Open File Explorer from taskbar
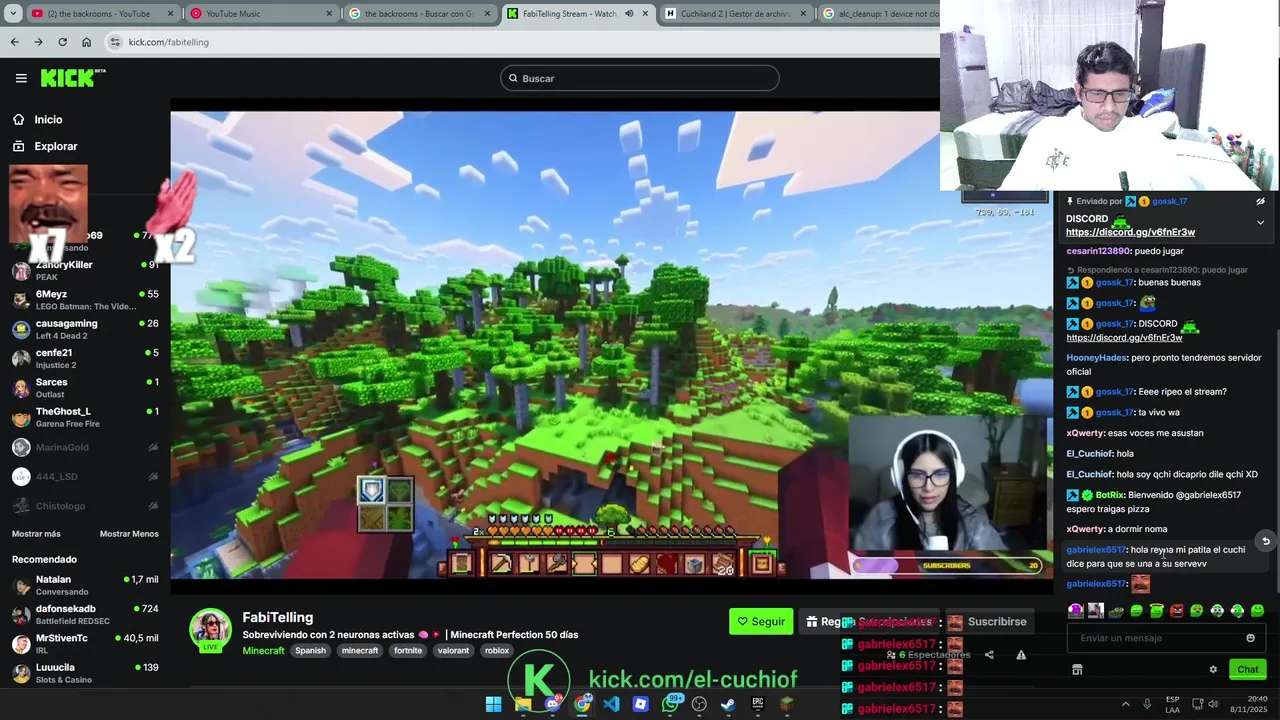The width and height of the screenshot is (1280, 720). point(523,704)
